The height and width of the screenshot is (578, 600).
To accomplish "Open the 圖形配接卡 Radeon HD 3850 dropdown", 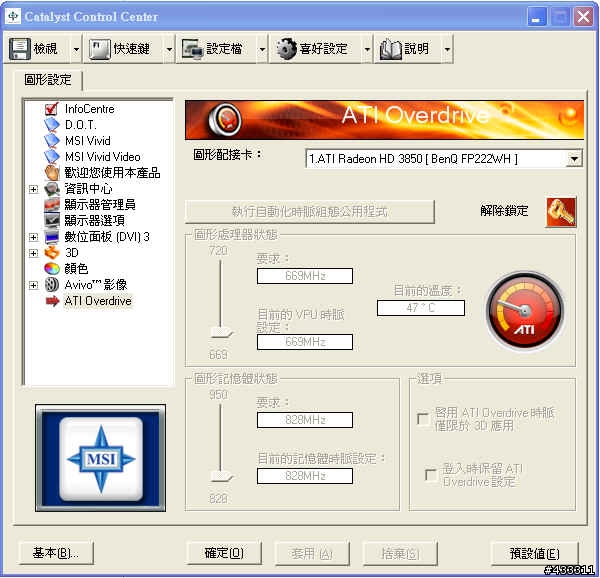I will tap(574, 159).
